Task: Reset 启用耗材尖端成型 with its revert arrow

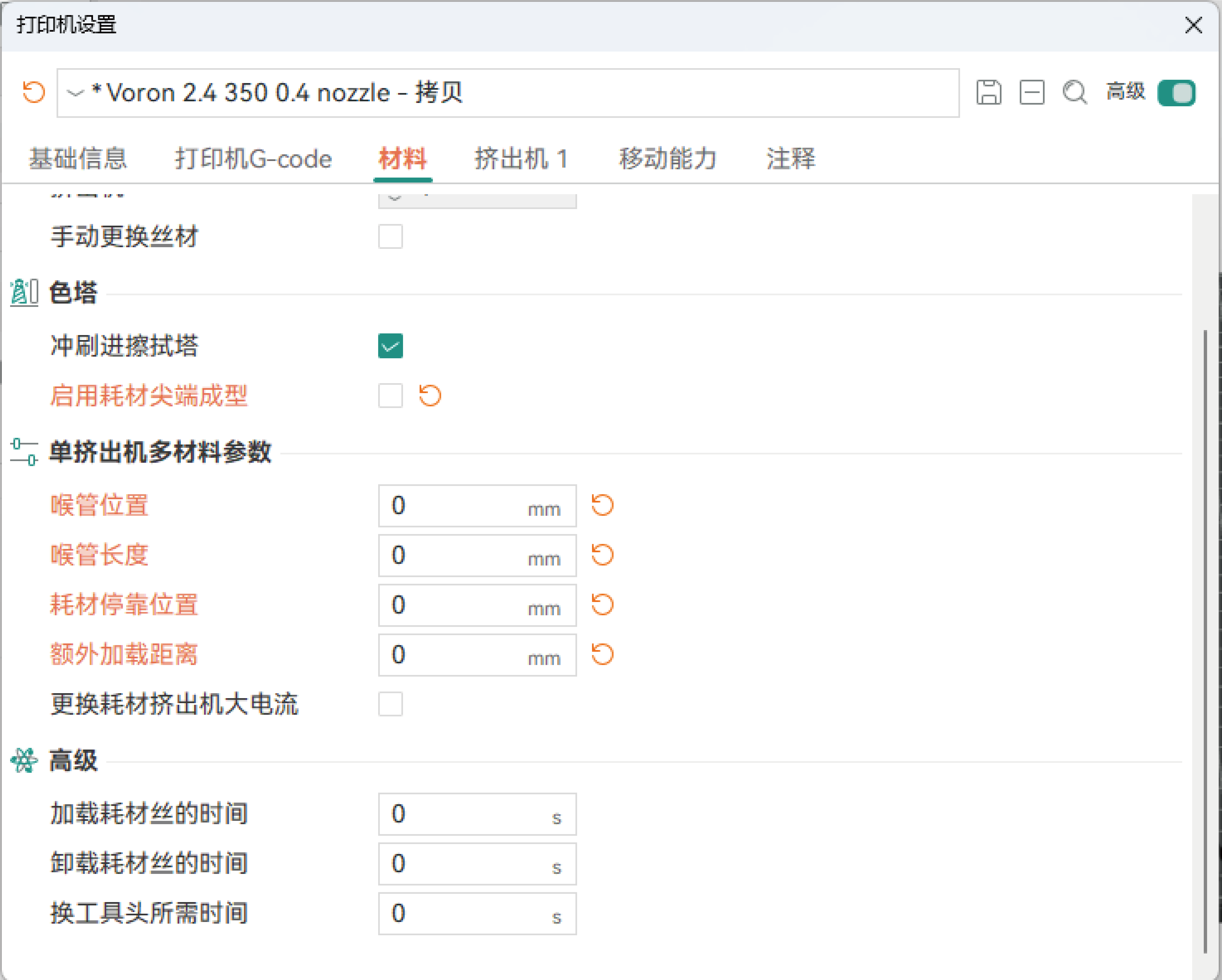Action: click(430, 396)
